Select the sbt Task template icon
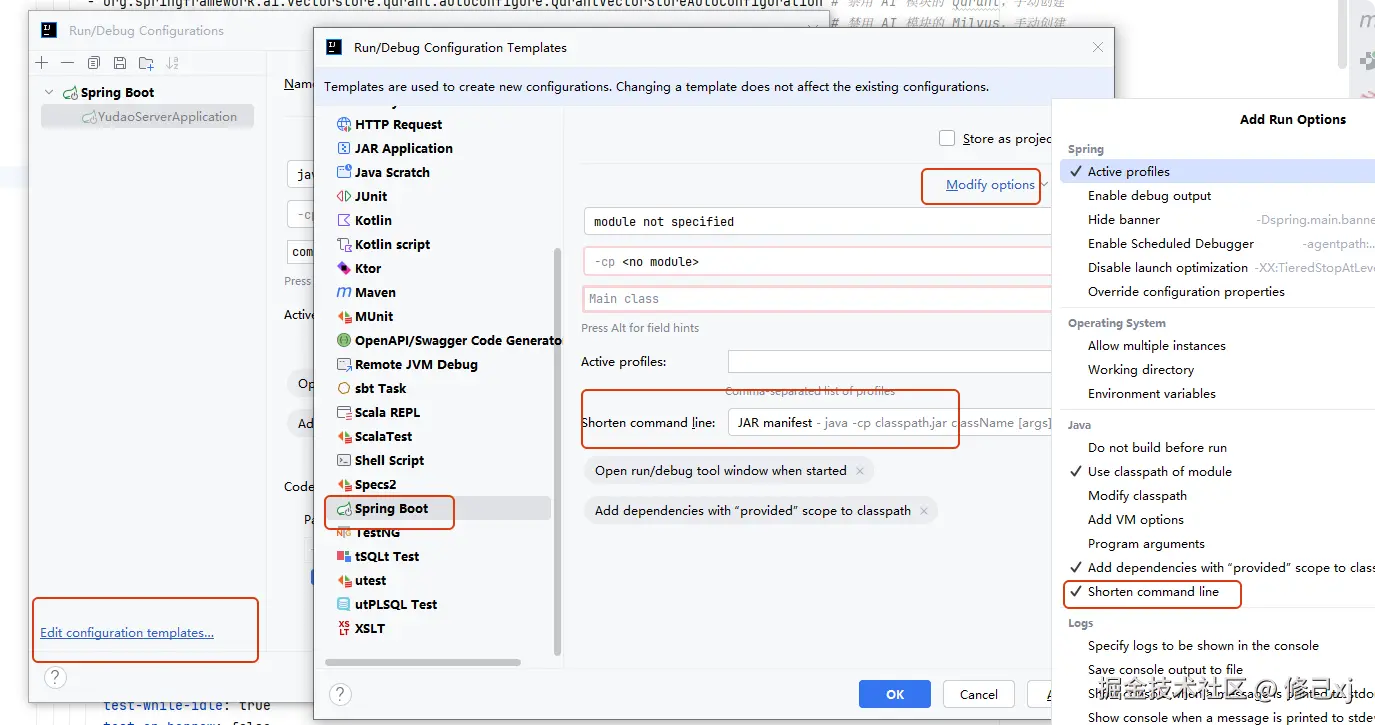1375x725 pixels. (344, 389)
